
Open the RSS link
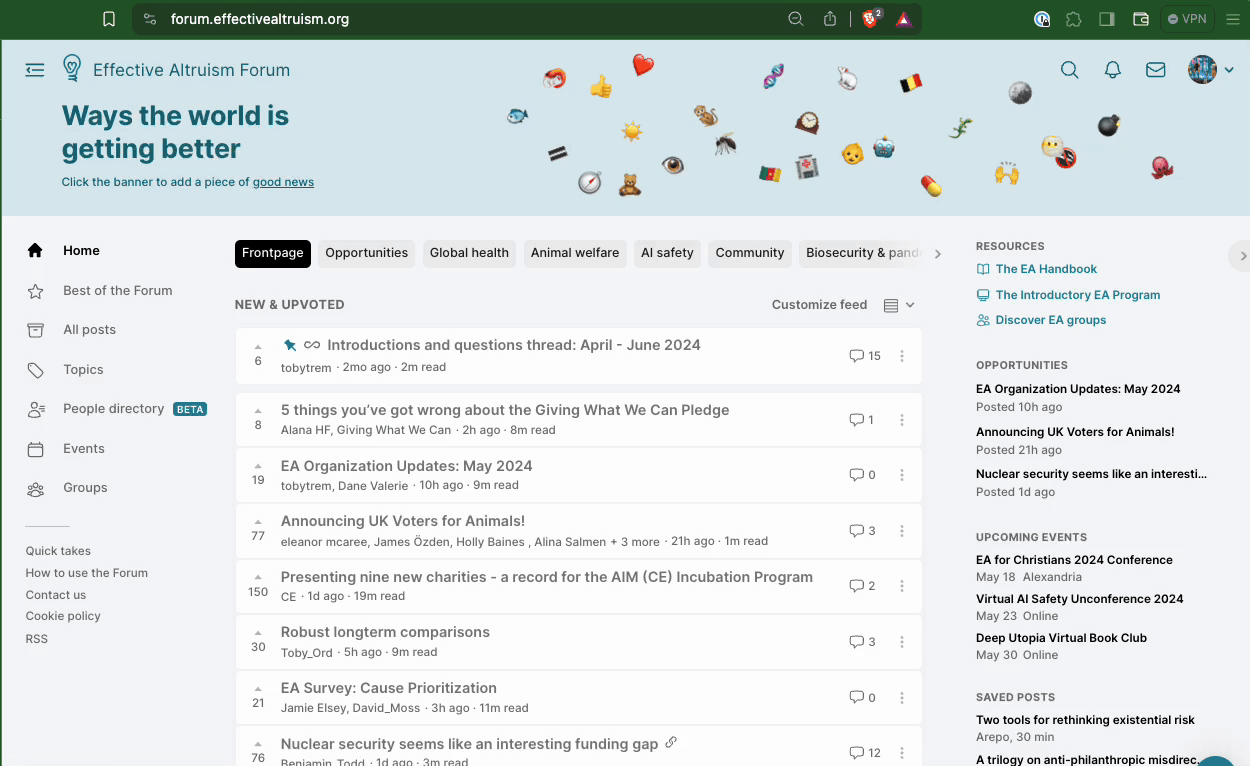37,639
